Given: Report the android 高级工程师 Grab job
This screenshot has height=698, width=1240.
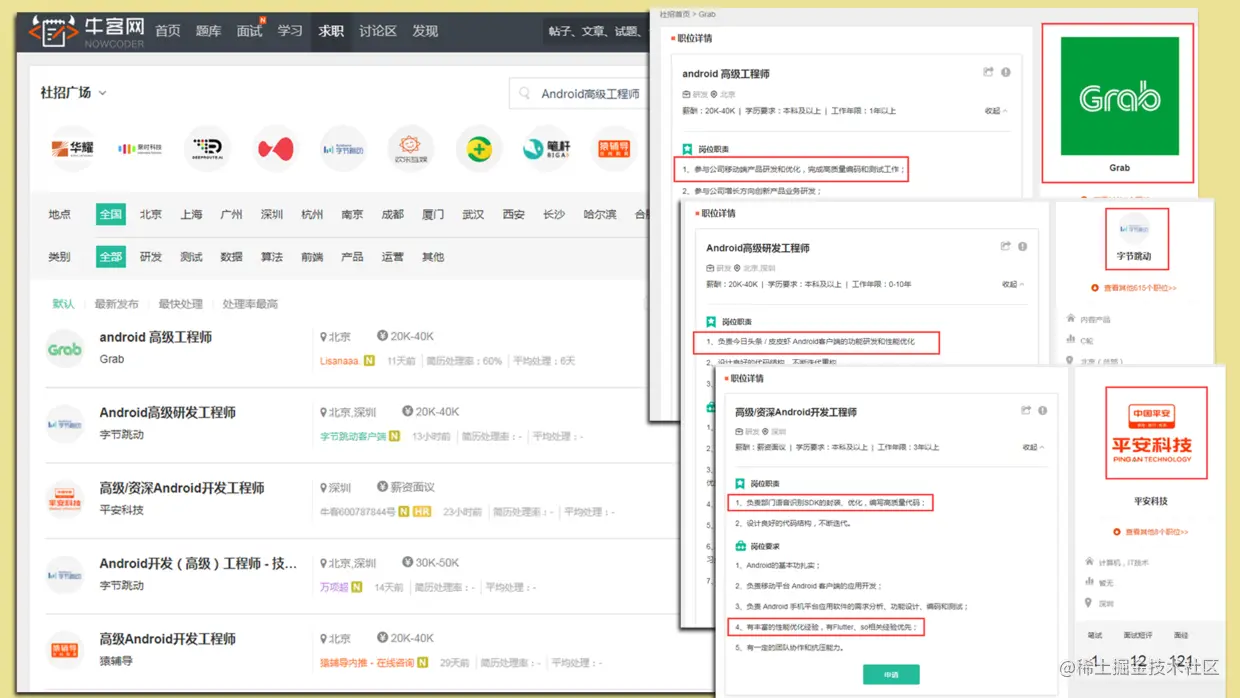Looking at the screenshot, I should point(1006,72).
